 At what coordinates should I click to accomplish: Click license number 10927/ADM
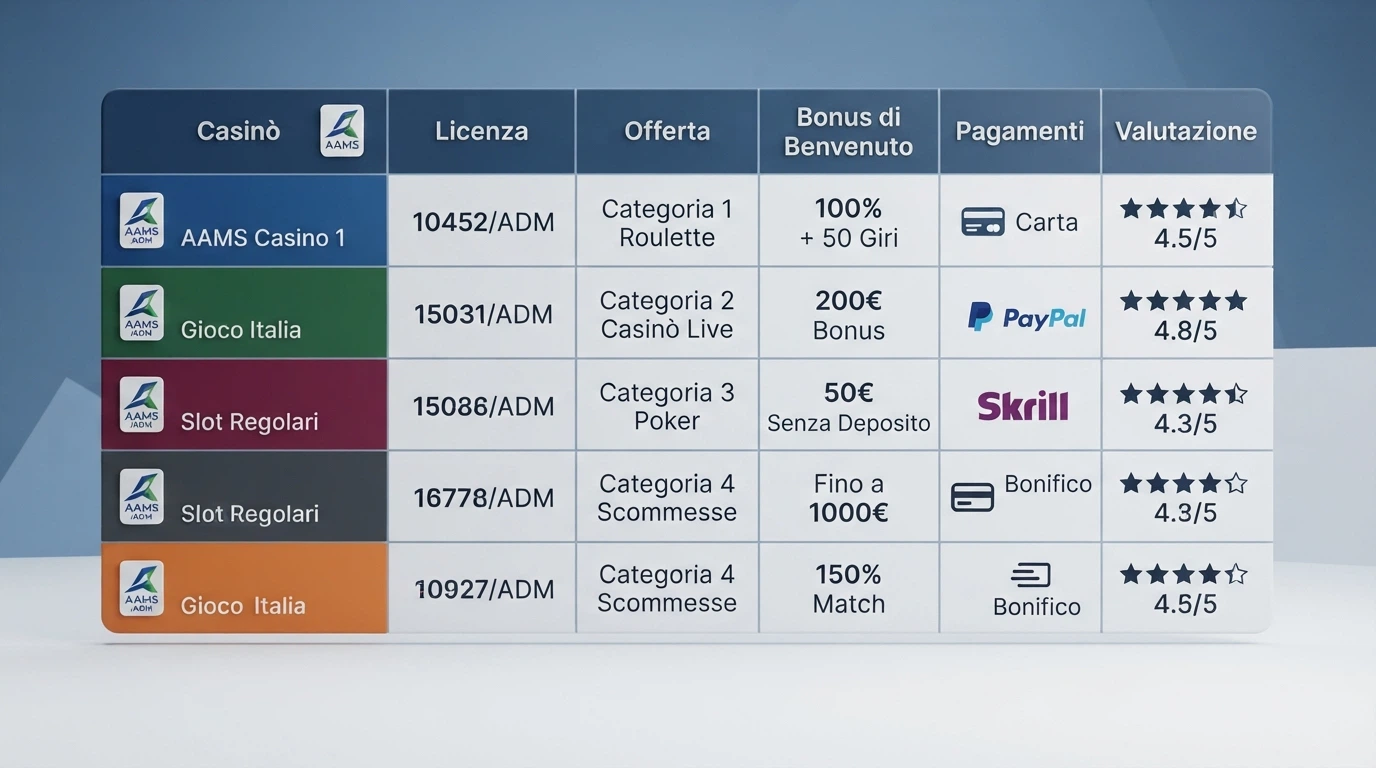click(x=484, y=590)
